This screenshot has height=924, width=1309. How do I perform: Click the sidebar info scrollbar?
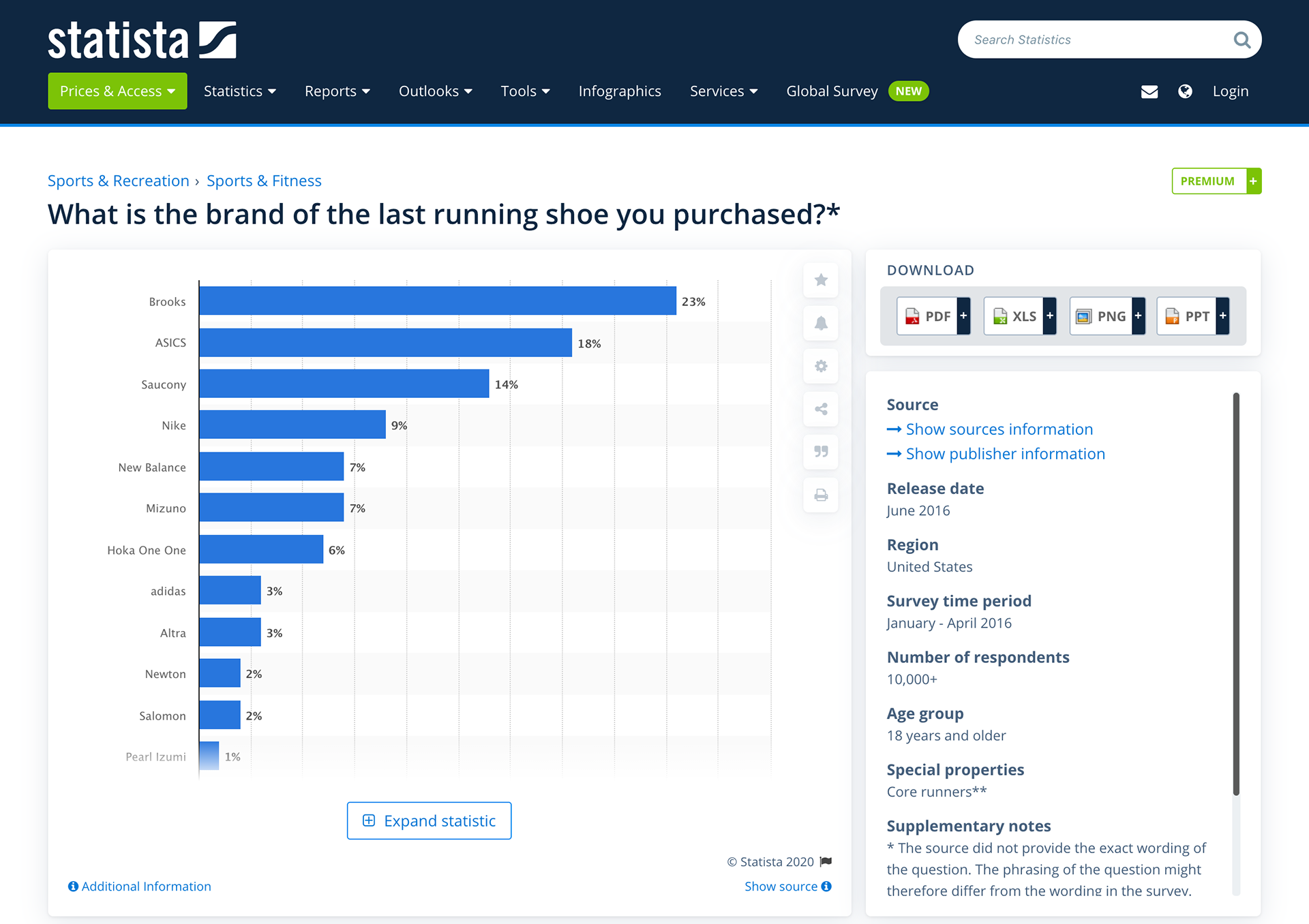(1236, 594)
